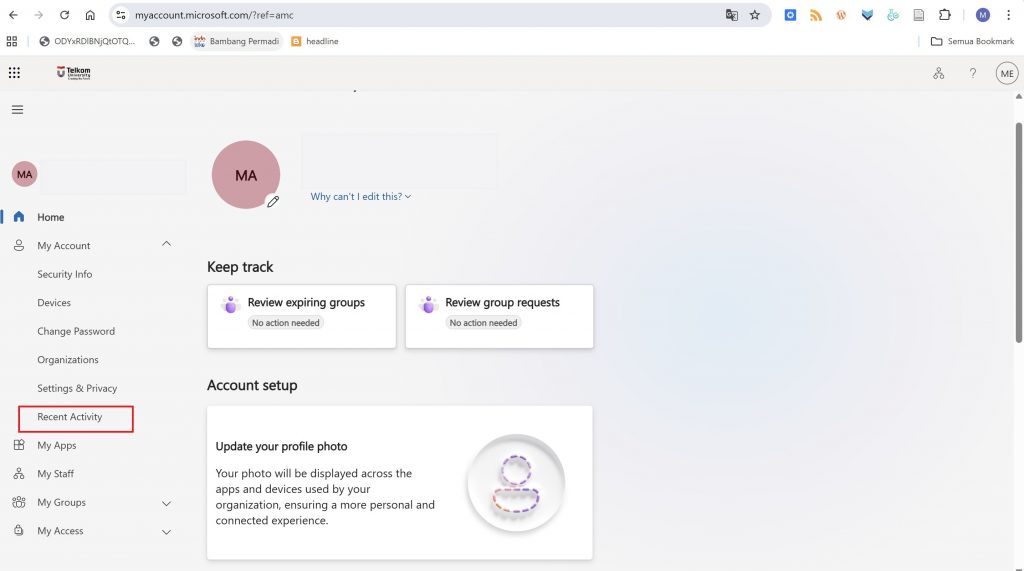Open the Bambang Permadi bookmark
The image size is (1024, 571).
pyautogui.click(x=236, y=41)
